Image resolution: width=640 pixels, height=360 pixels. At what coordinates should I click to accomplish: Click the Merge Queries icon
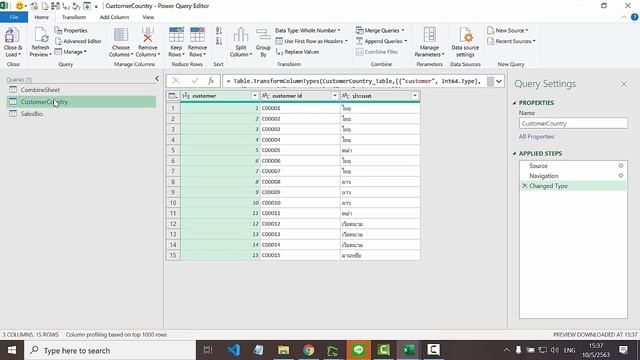(360, 31)
